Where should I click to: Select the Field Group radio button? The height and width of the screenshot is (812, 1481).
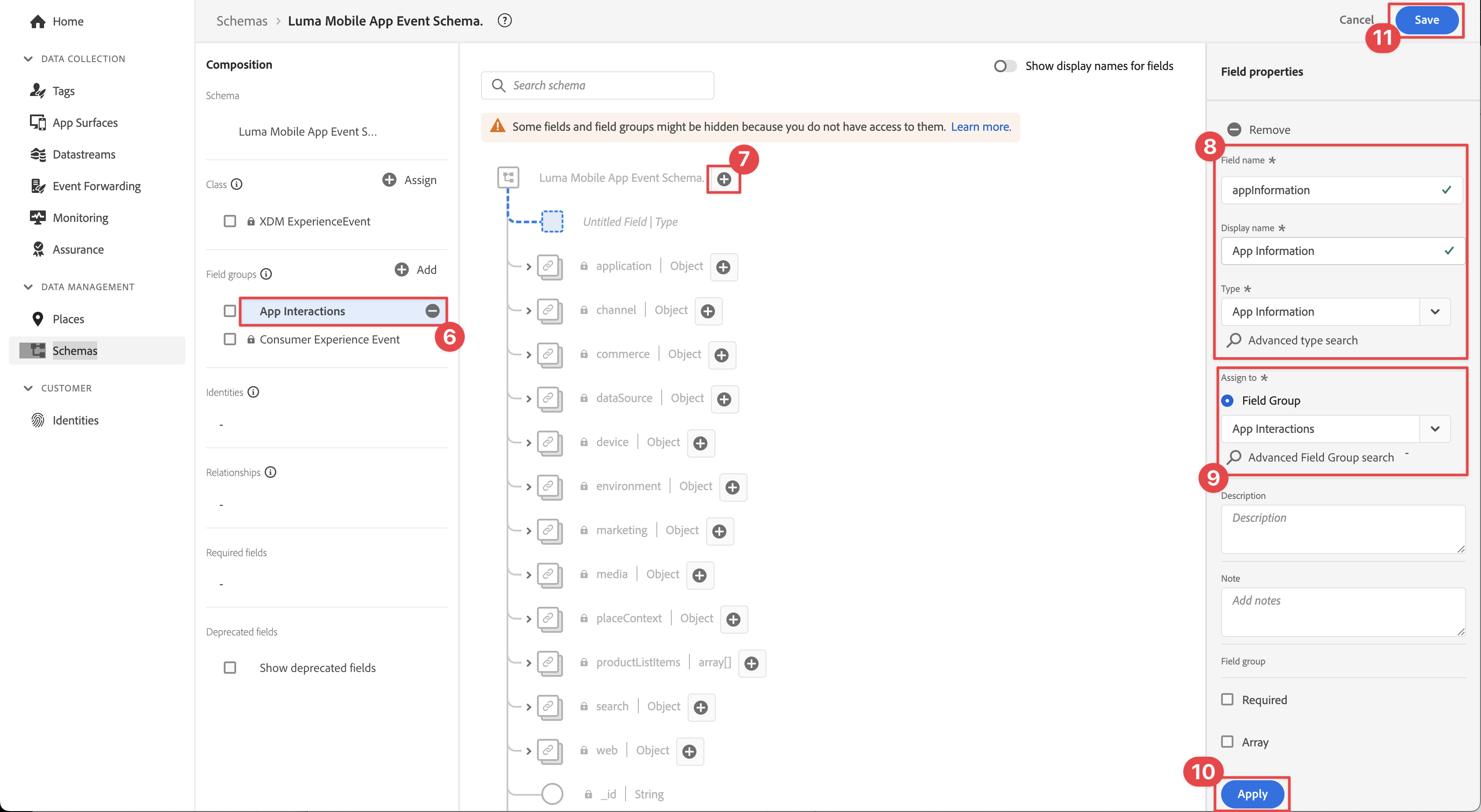coord(1227,401)
